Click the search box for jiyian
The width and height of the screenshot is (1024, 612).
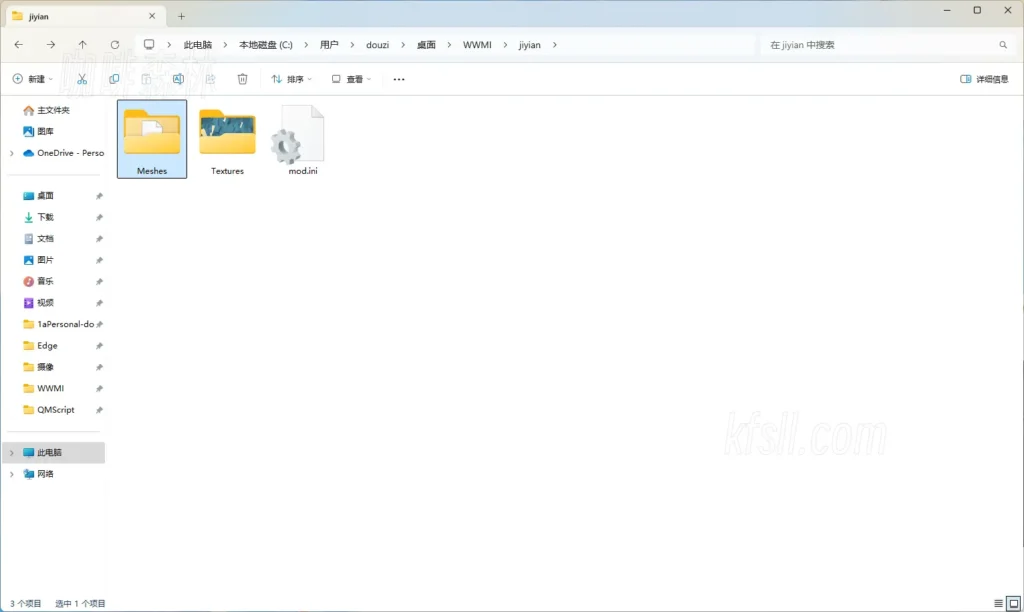880,45
